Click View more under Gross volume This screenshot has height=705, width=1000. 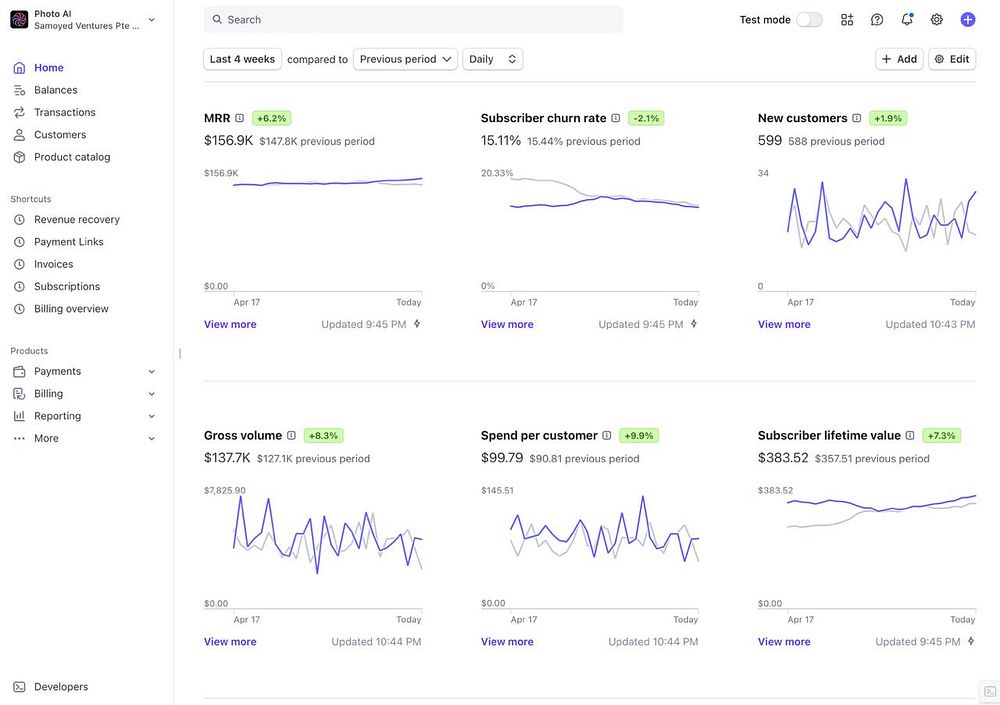point(230,641)
